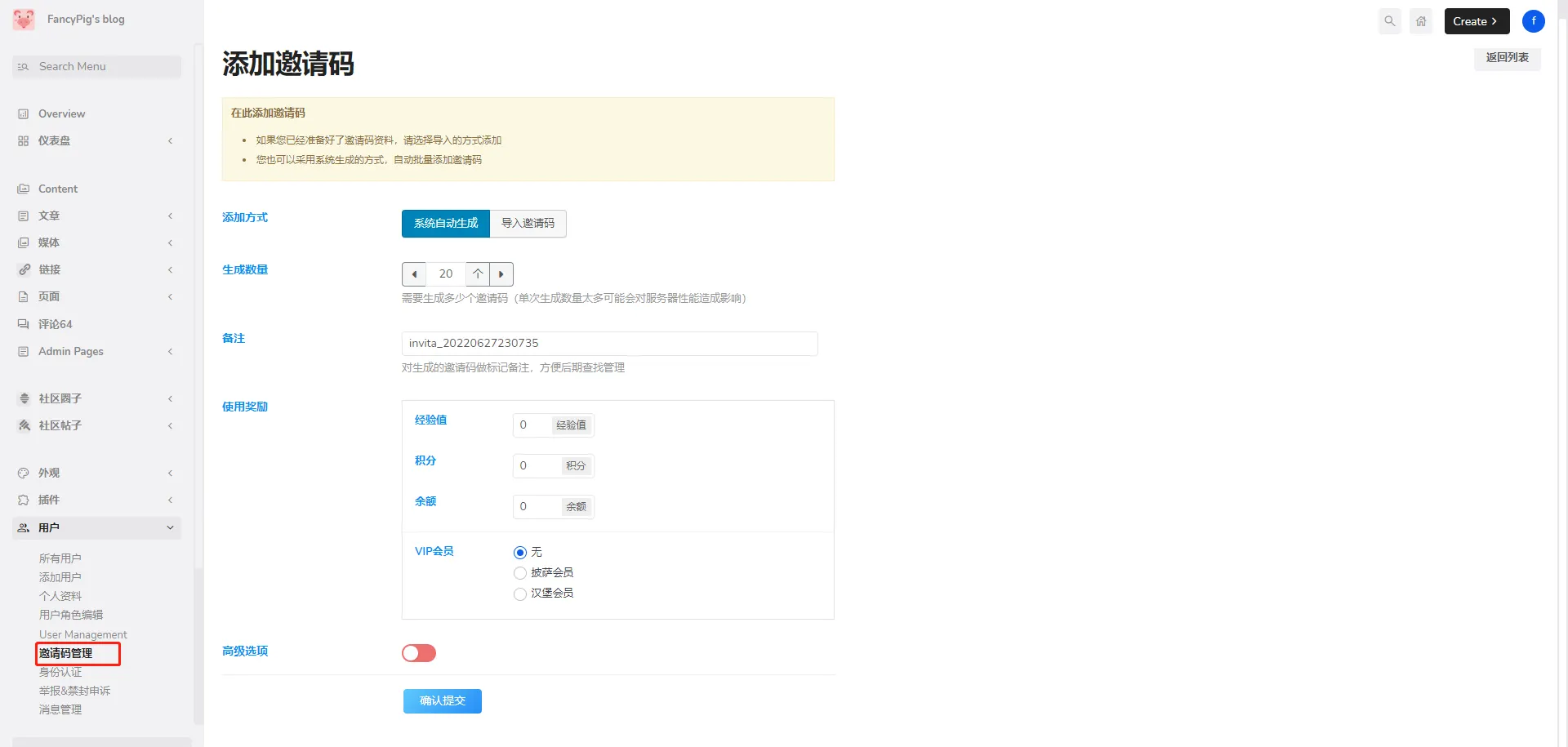Image resolution: width=1568 pixels, height=747 pixels.
Task: Click the 生成数量 value field
Action: point(446,274)
